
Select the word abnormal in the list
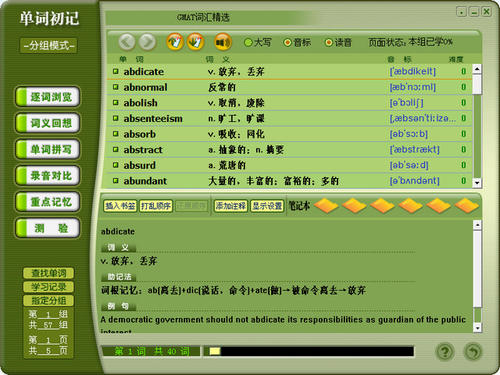[145, 87]
